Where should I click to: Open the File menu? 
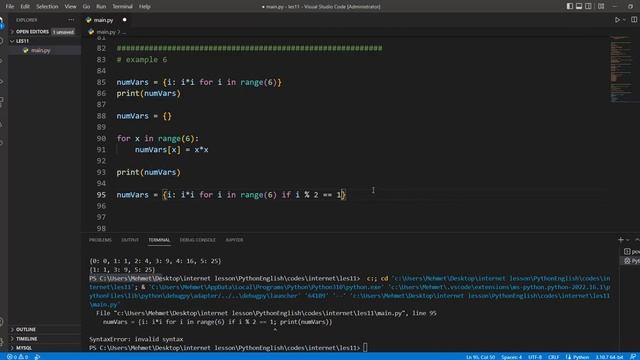pyautogui.click(x=10, y=7)
